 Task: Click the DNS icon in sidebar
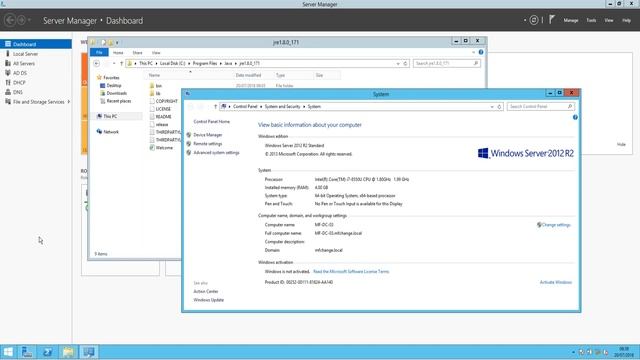(x=8, y=92)
